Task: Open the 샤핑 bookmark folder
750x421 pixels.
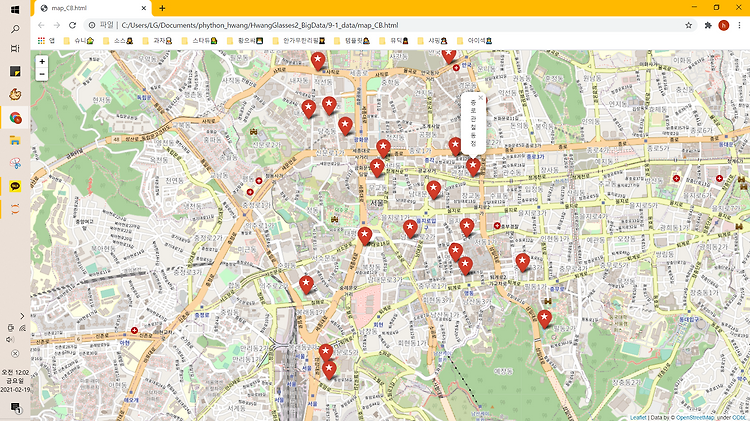Action: click(x=432, y=41)
